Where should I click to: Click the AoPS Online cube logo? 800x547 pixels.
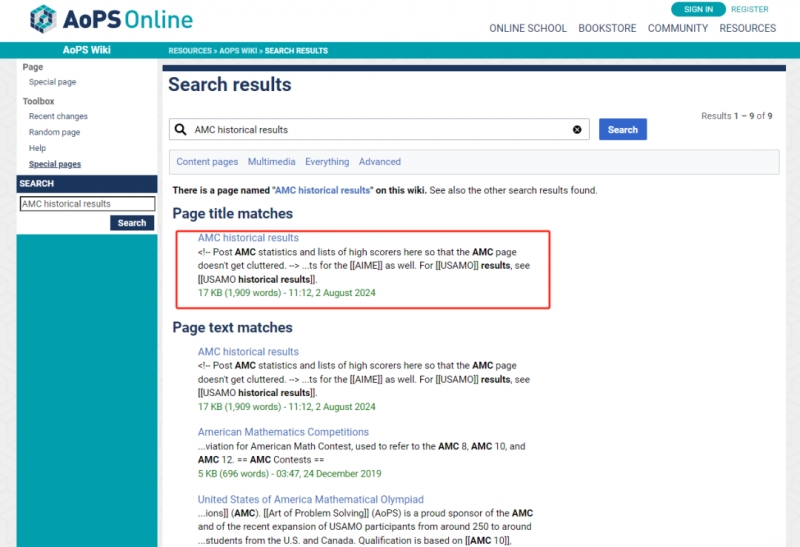click(x=43, y=19)
